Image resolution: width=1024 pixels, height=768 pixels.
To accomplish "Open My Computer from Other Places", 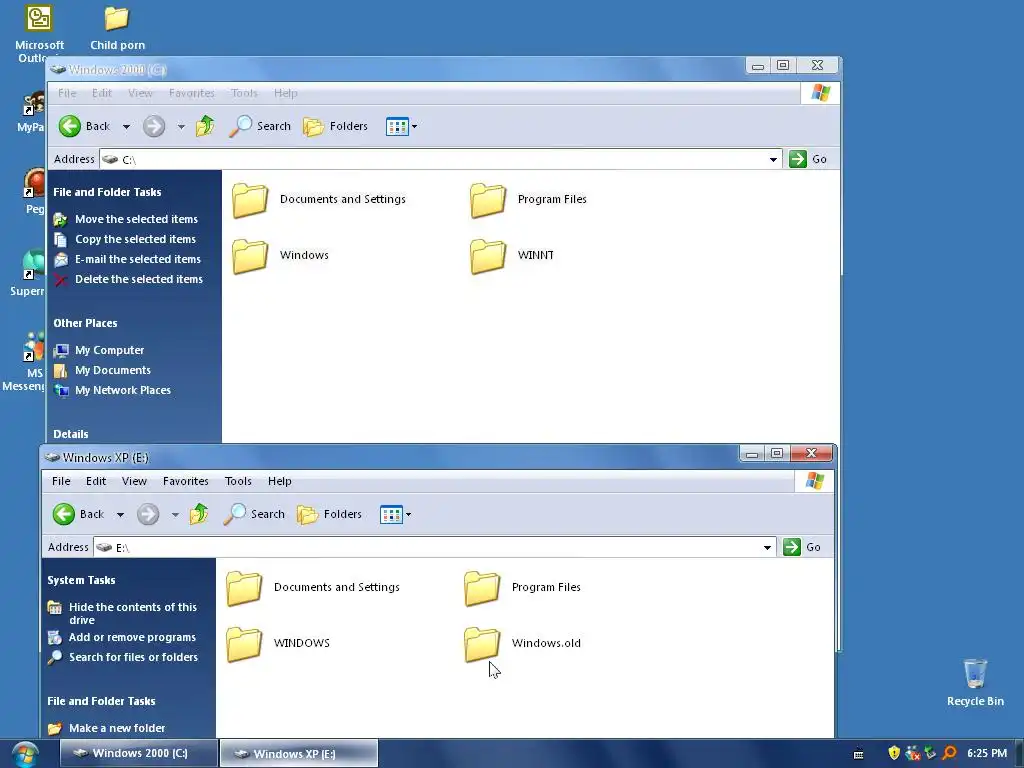I will (x=109, y=350).
